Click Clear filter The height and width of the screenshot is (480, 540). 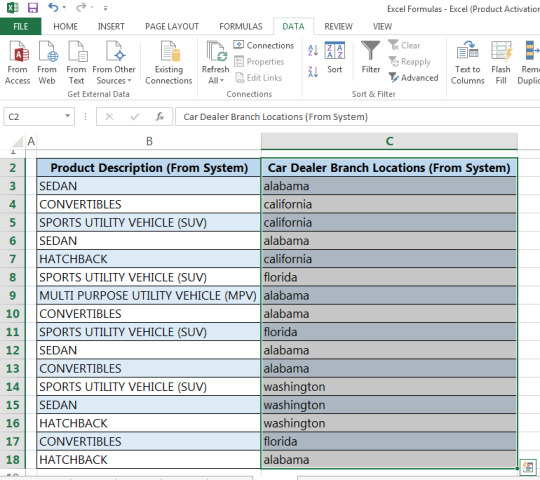pyautogui.click(x=404, y=45)
